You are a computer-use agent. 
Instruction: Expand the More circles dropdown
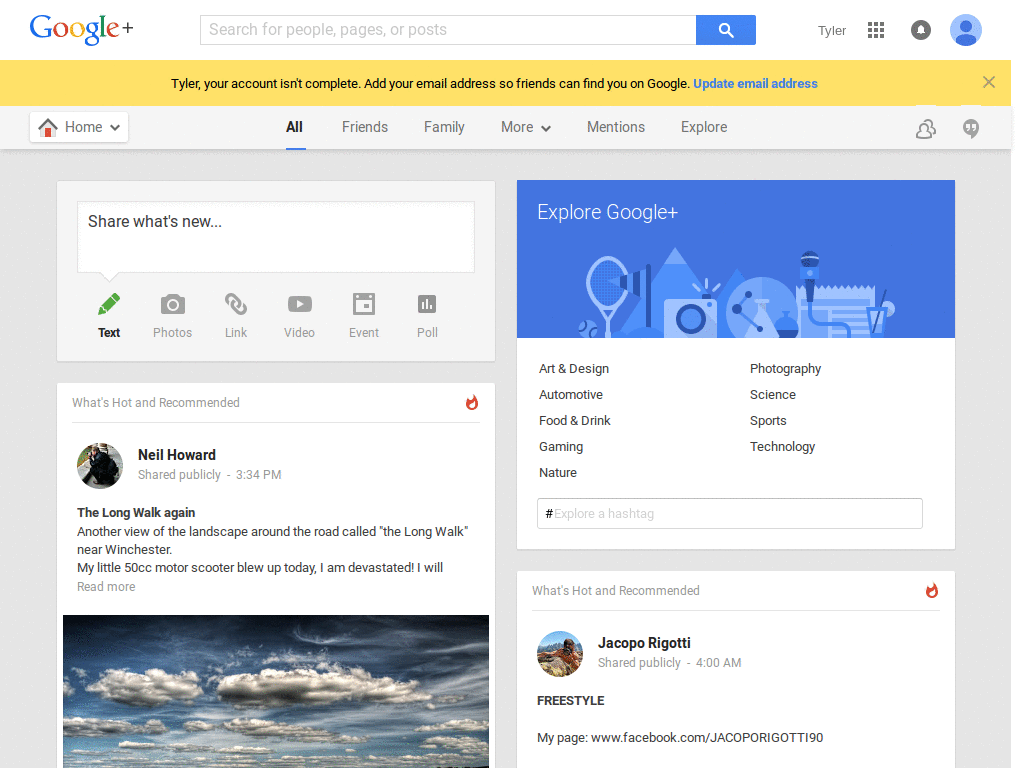526,127
